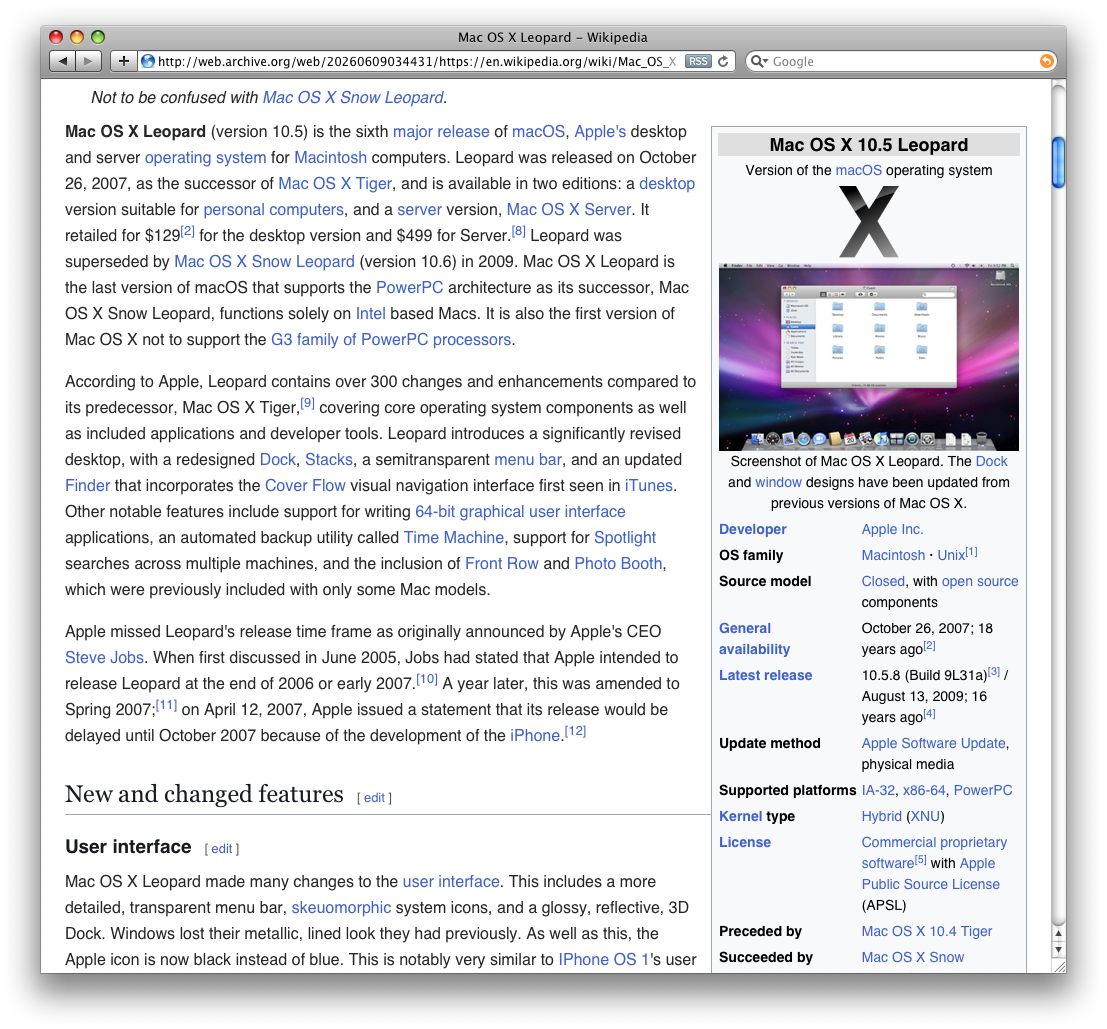Follow the Mac OS X Snow Leopard hatnote link
1107x1029 pixels.
(x=353, y=97)
